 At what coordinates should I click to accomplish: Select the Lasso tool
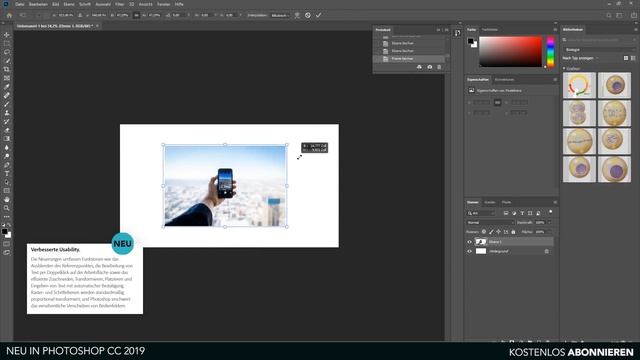7,52
